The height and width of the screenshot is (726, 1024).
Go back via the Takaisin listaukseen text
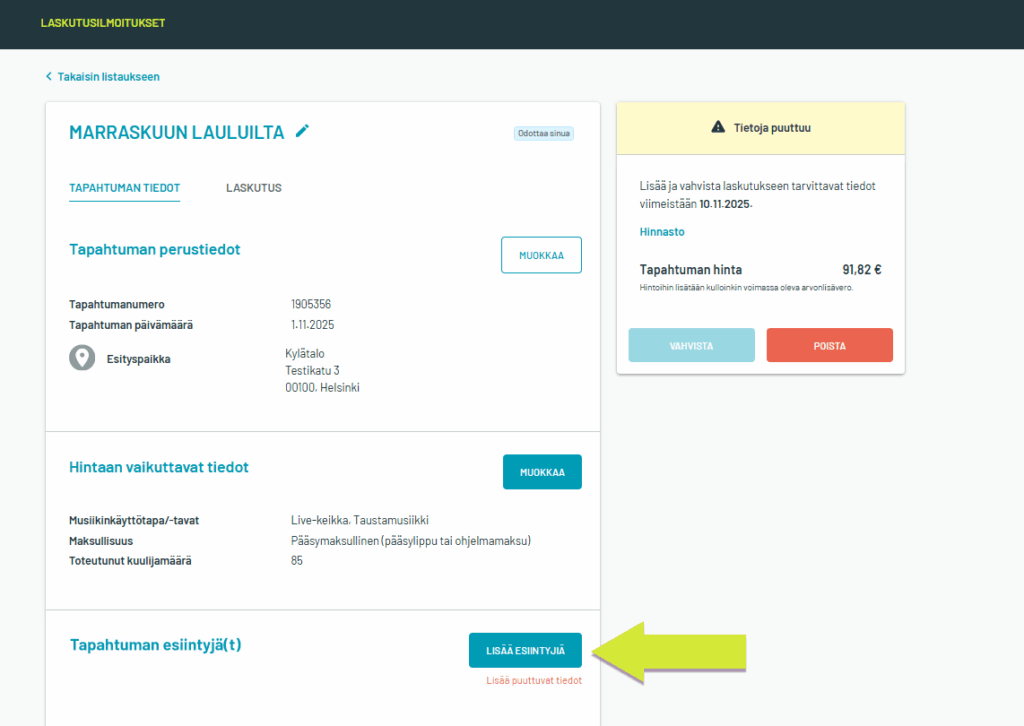coord(108,77)
